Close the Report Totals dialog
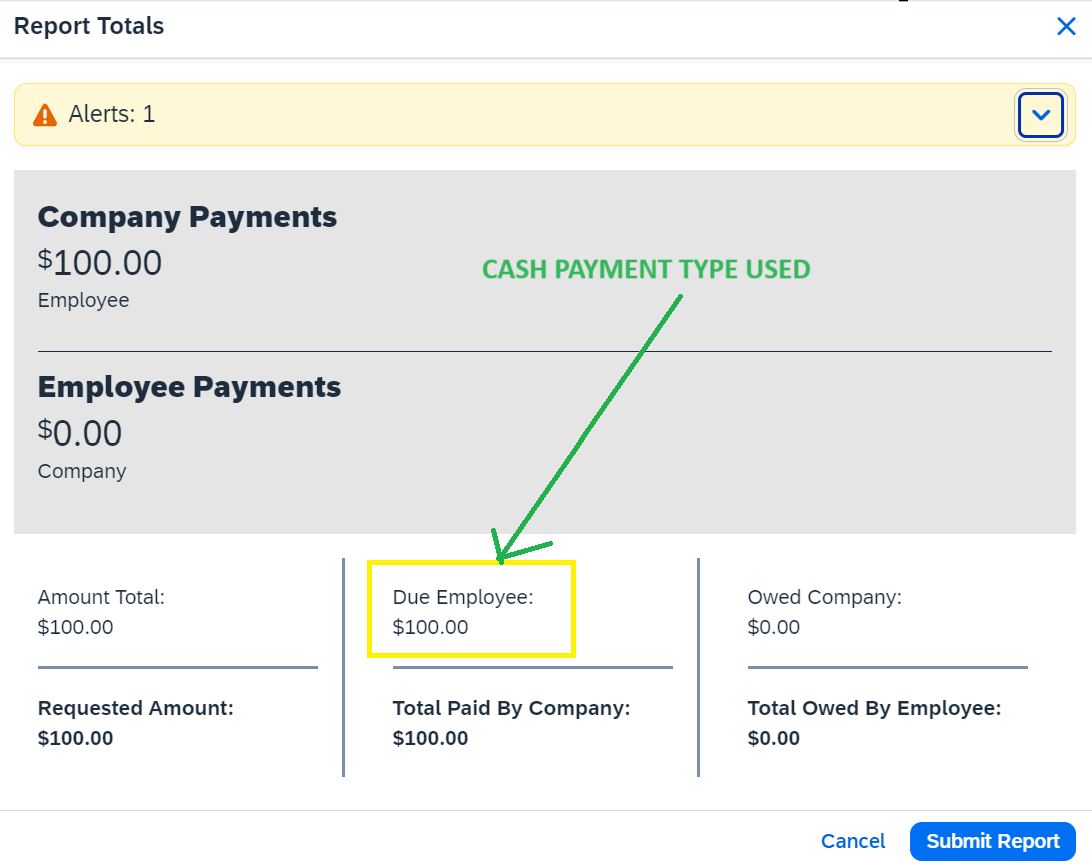 click(1066, 26)
